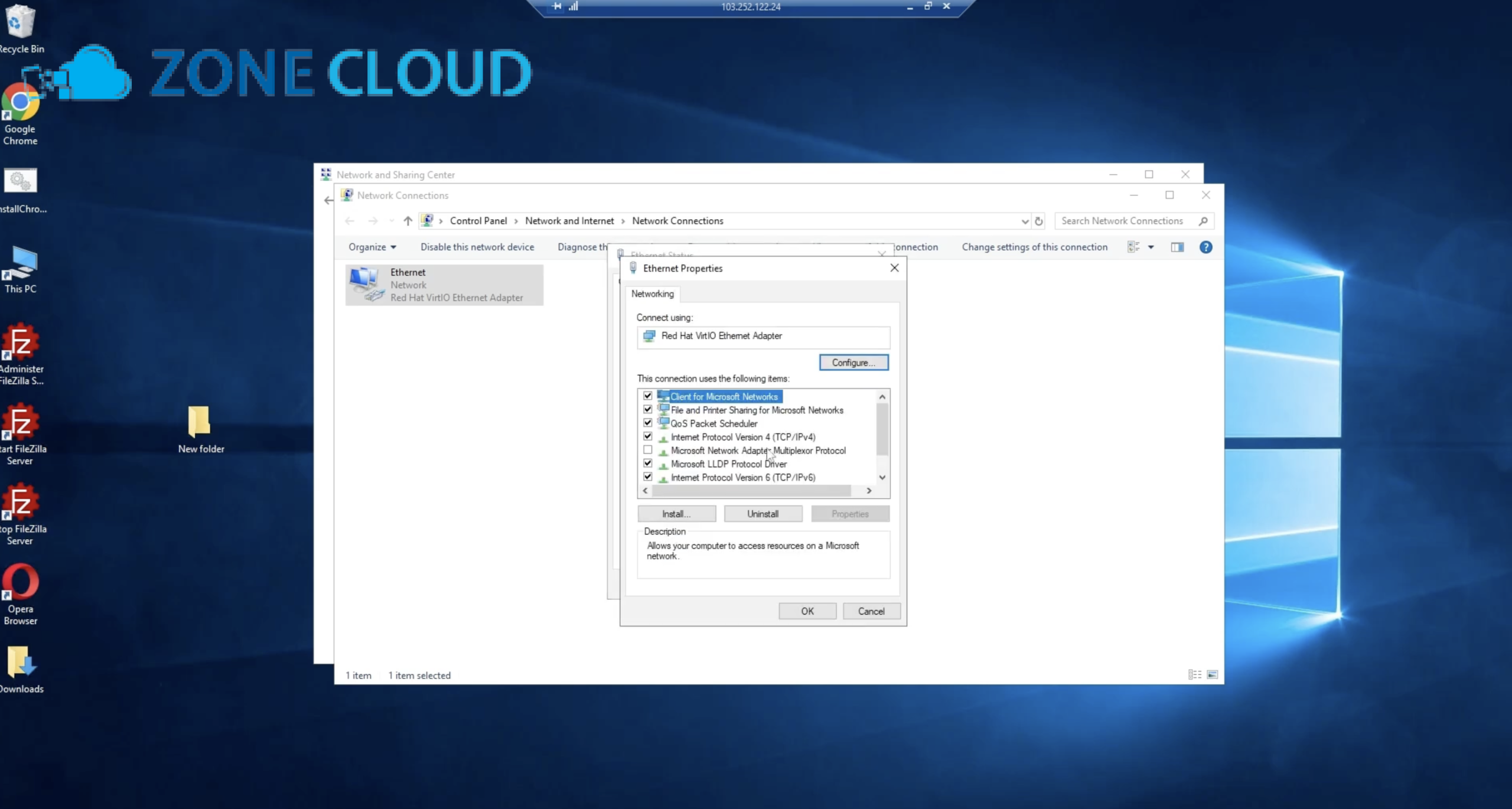Click the Install... button

[x=676, y=514]
